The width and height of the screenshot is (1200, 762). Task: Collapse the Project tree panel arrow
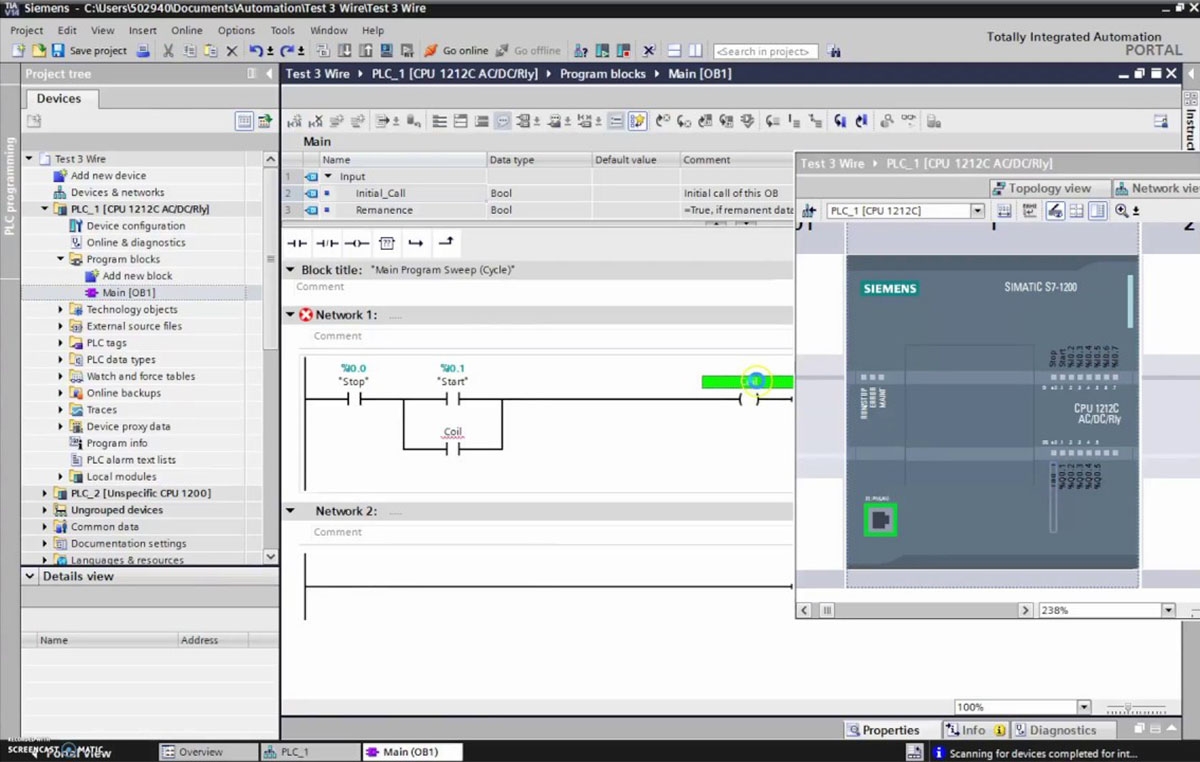[x=269, y=74]
